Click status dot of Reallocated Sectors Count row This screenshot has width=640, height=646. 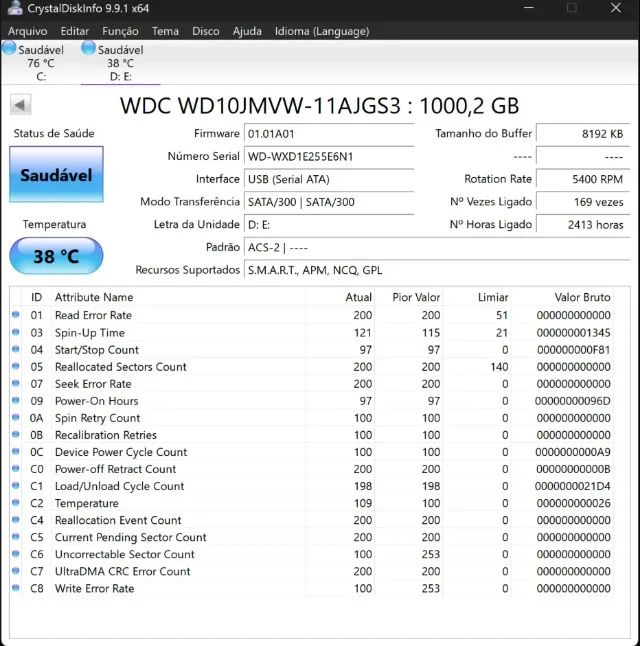click(16, 366)
